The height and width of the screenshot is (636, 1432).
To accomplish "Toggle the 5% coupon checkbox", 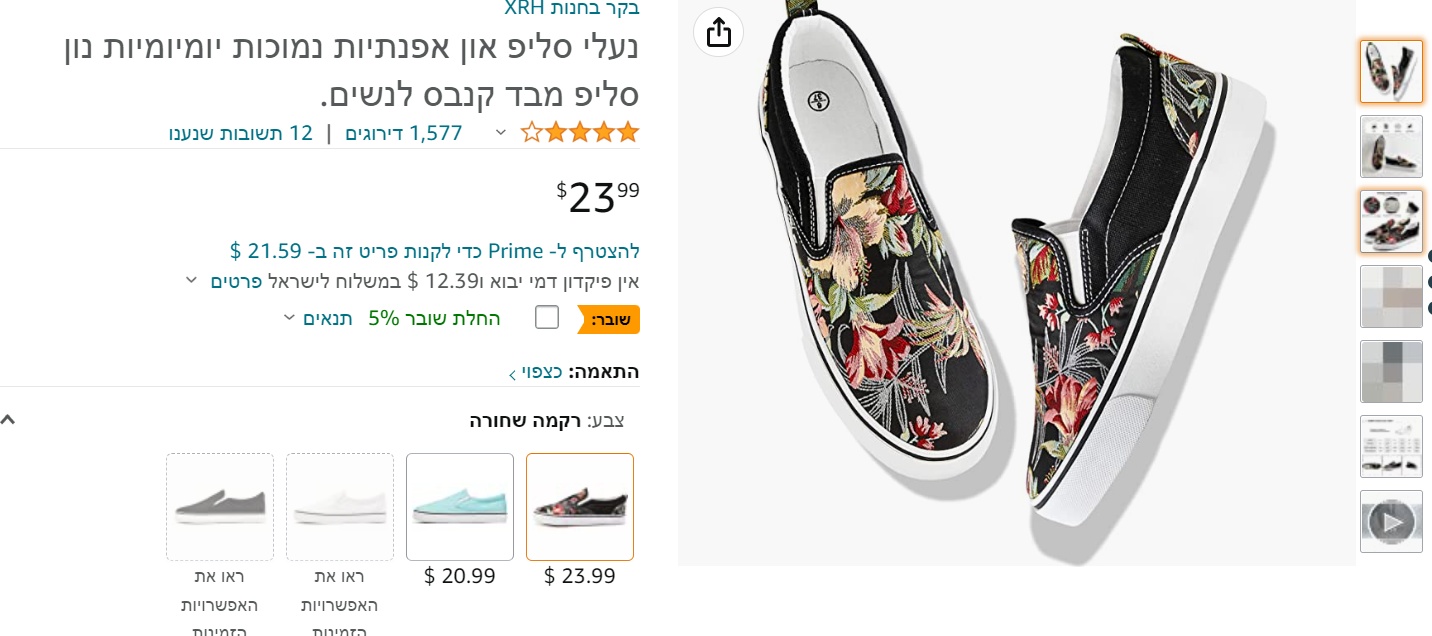I will (547, 318).
